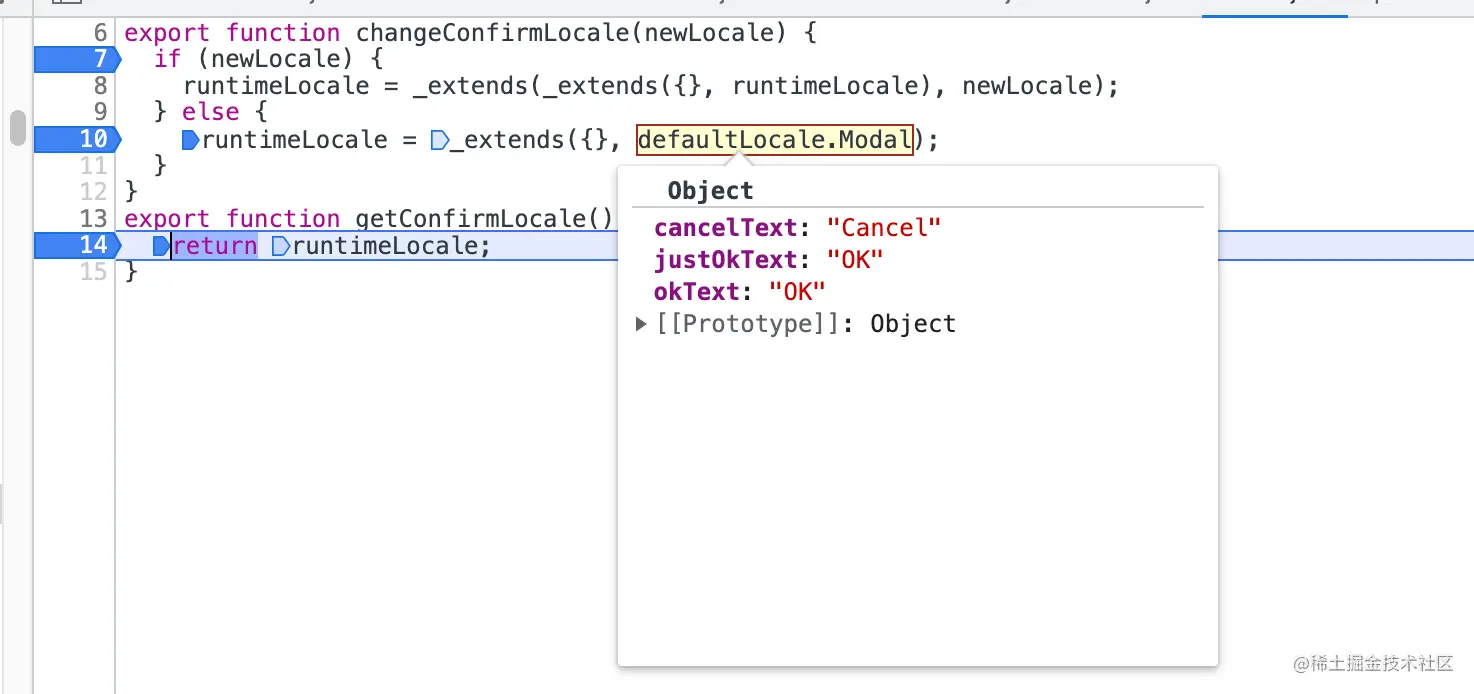
Task: Enable inline breakpoint marker before runtimeLocale on line 14
Action: (x=281, y=246)
